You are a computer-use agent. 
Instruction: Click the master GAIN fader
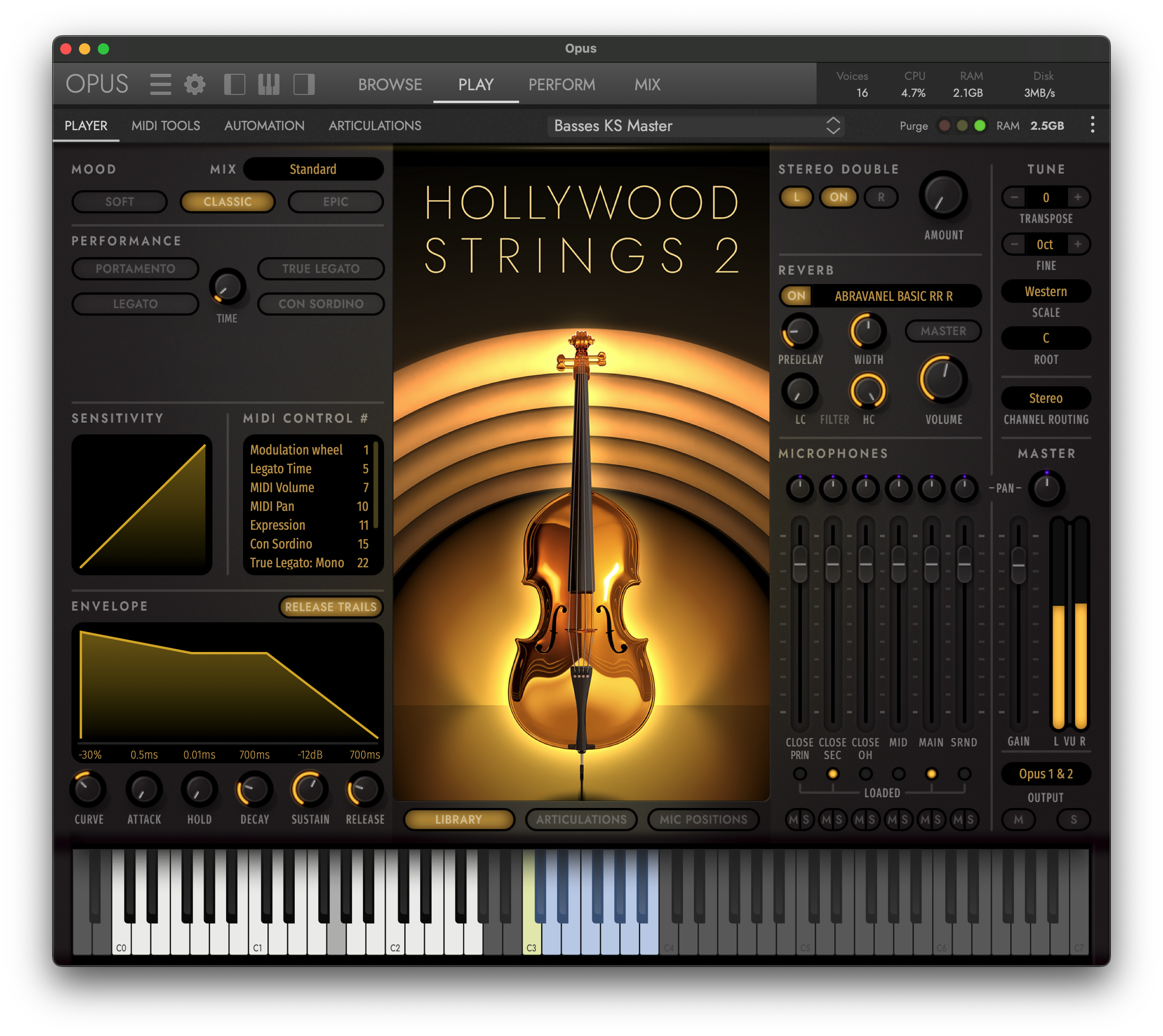pyautogui.click(x=1018, y=565)
